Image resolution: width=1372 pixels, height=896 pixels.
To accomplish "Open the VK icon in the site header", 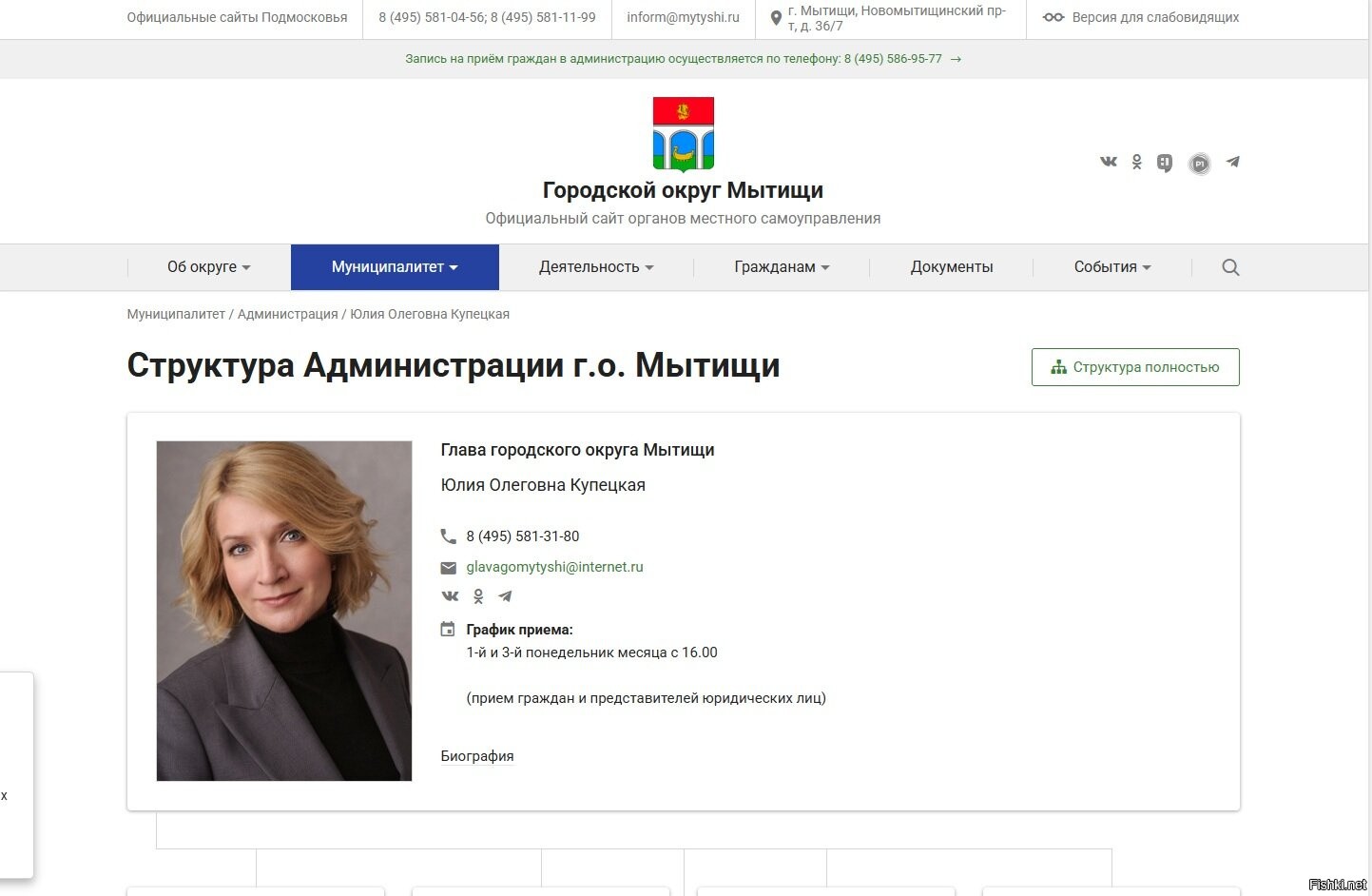I will pos(1109,162).
